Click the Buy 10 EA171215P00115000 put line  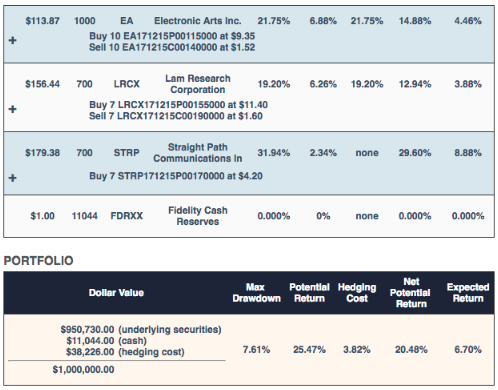tap(172, 36)
